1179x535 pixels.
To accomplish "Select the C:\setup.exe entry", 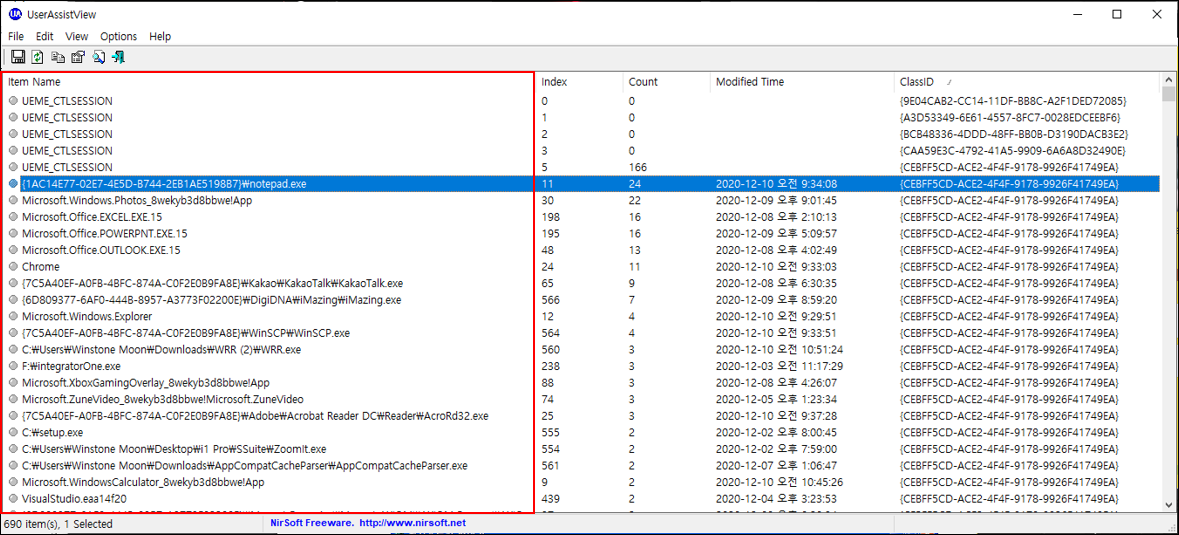I will [53, 431].
